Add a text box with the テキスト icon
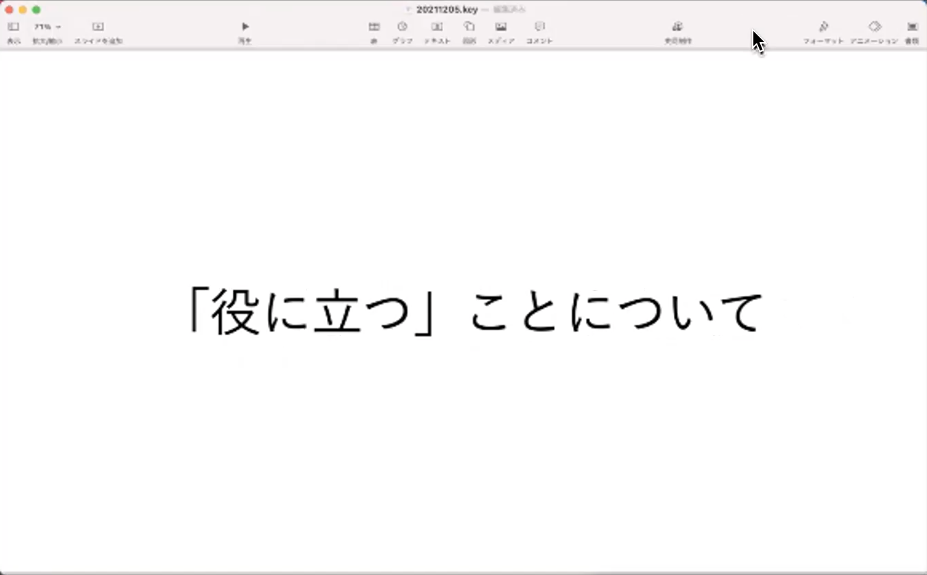 (437, 33)
